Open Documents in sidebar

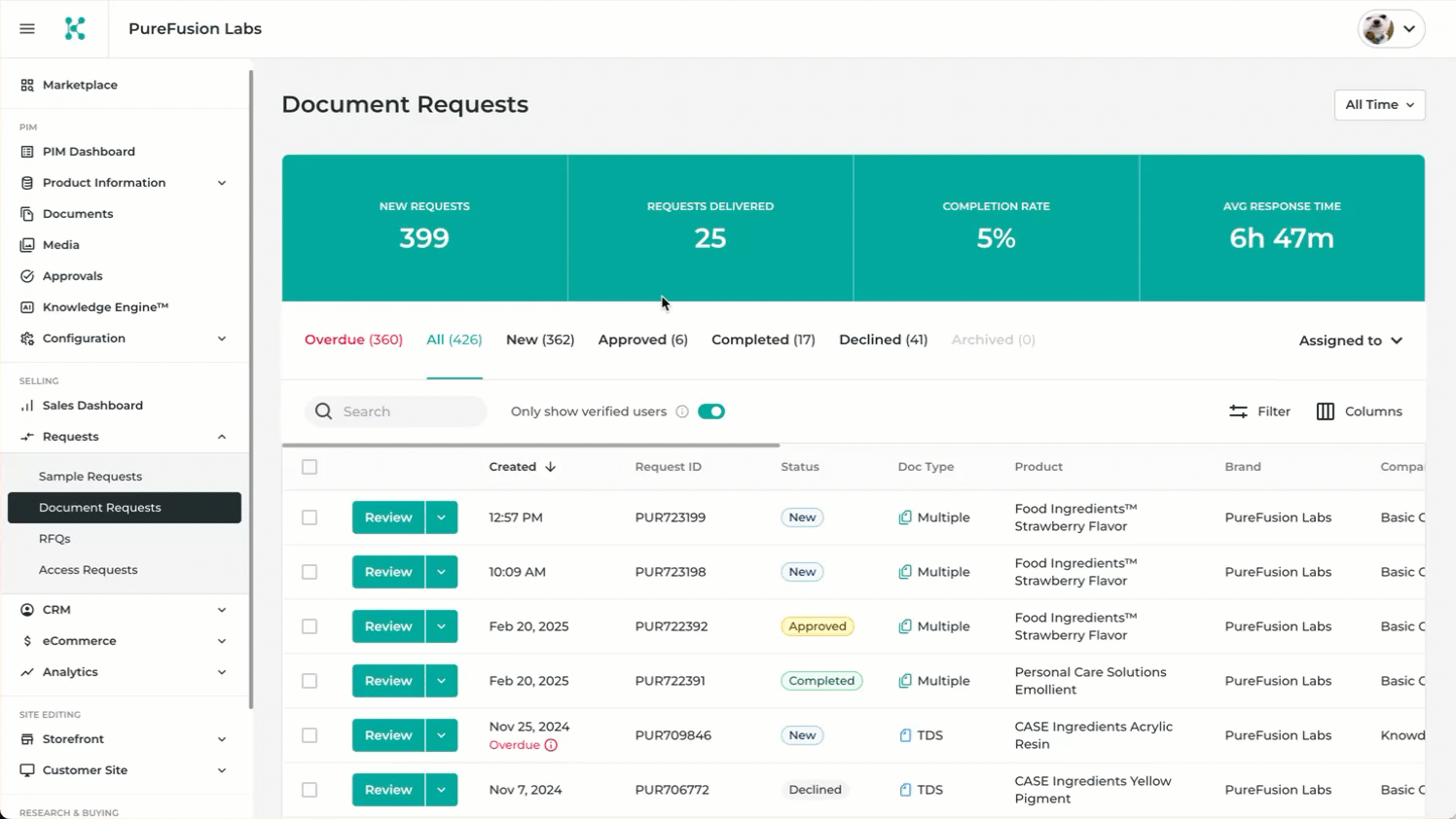tap(78, 214)
